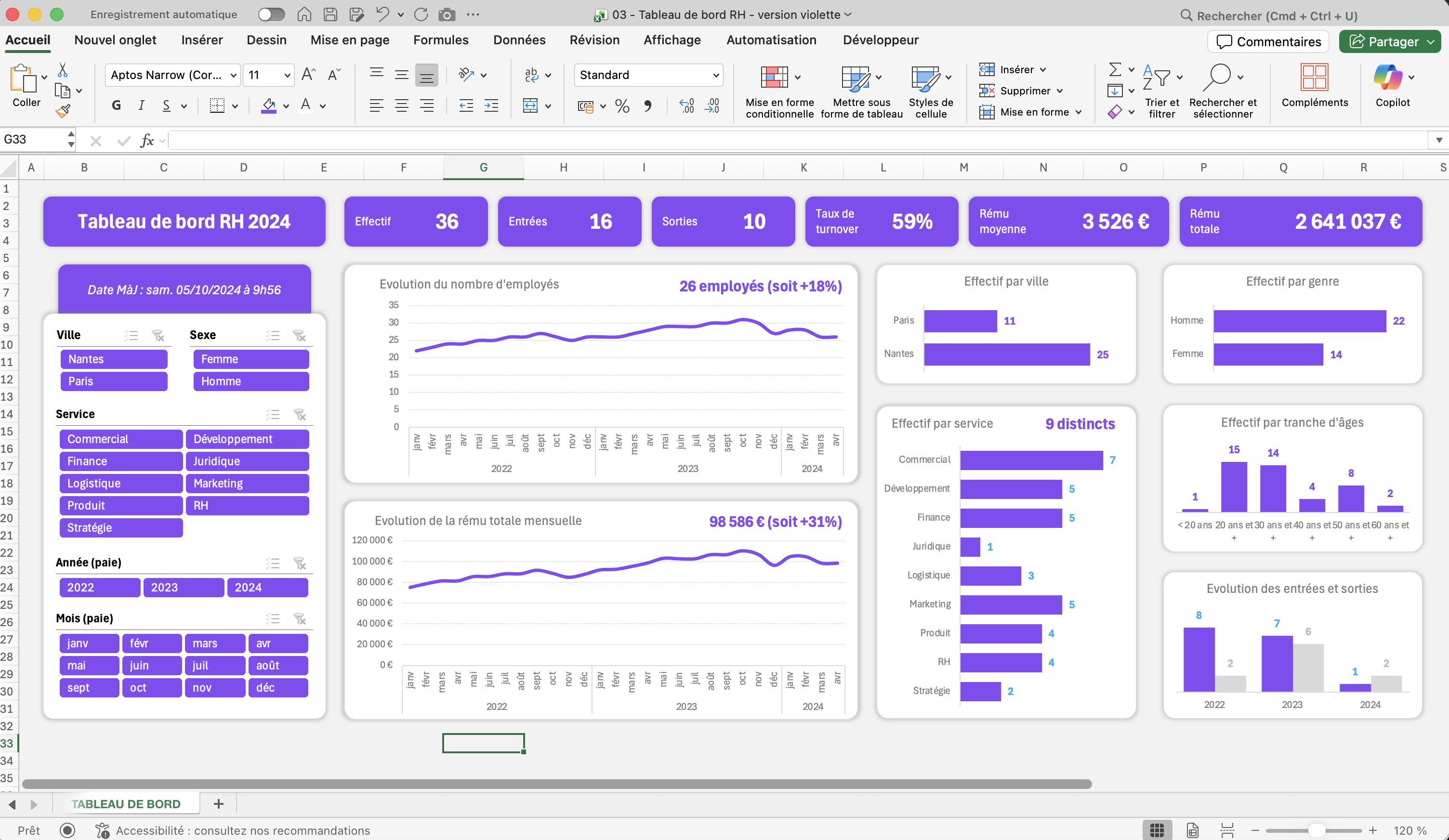Switch to the Données tab
Viewport: 1449px width, 840px height.
(519, 39)
